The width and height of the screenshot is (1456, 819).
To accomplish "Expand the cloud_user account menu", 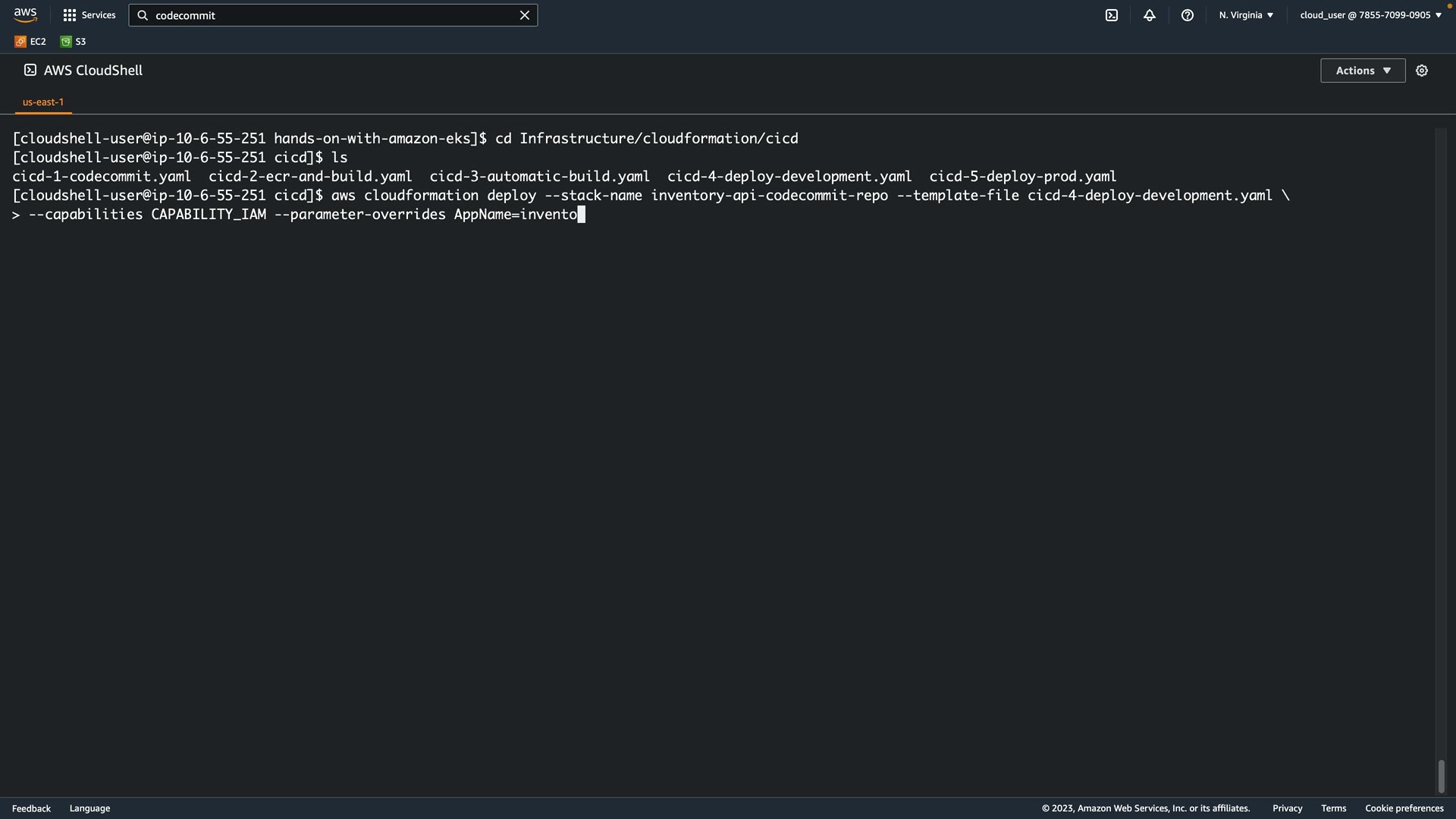I will coord(1370,15).
